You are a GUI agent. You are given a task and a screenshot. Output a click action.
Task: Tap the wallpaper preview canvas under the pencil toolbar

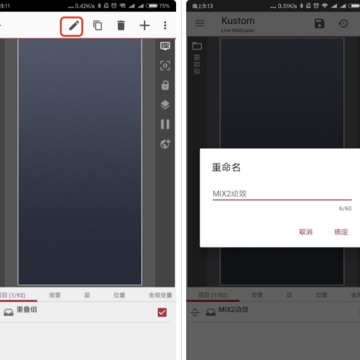(80, 162)
